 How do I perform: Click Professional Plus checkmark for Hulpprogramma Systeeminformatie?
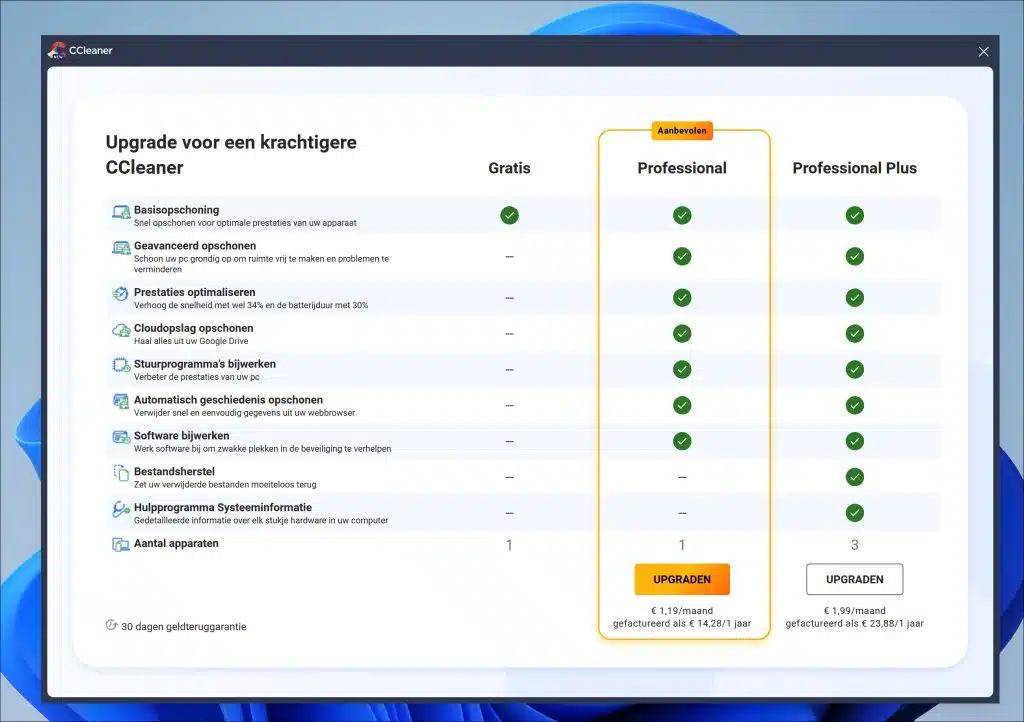click(x=854, y=513)
